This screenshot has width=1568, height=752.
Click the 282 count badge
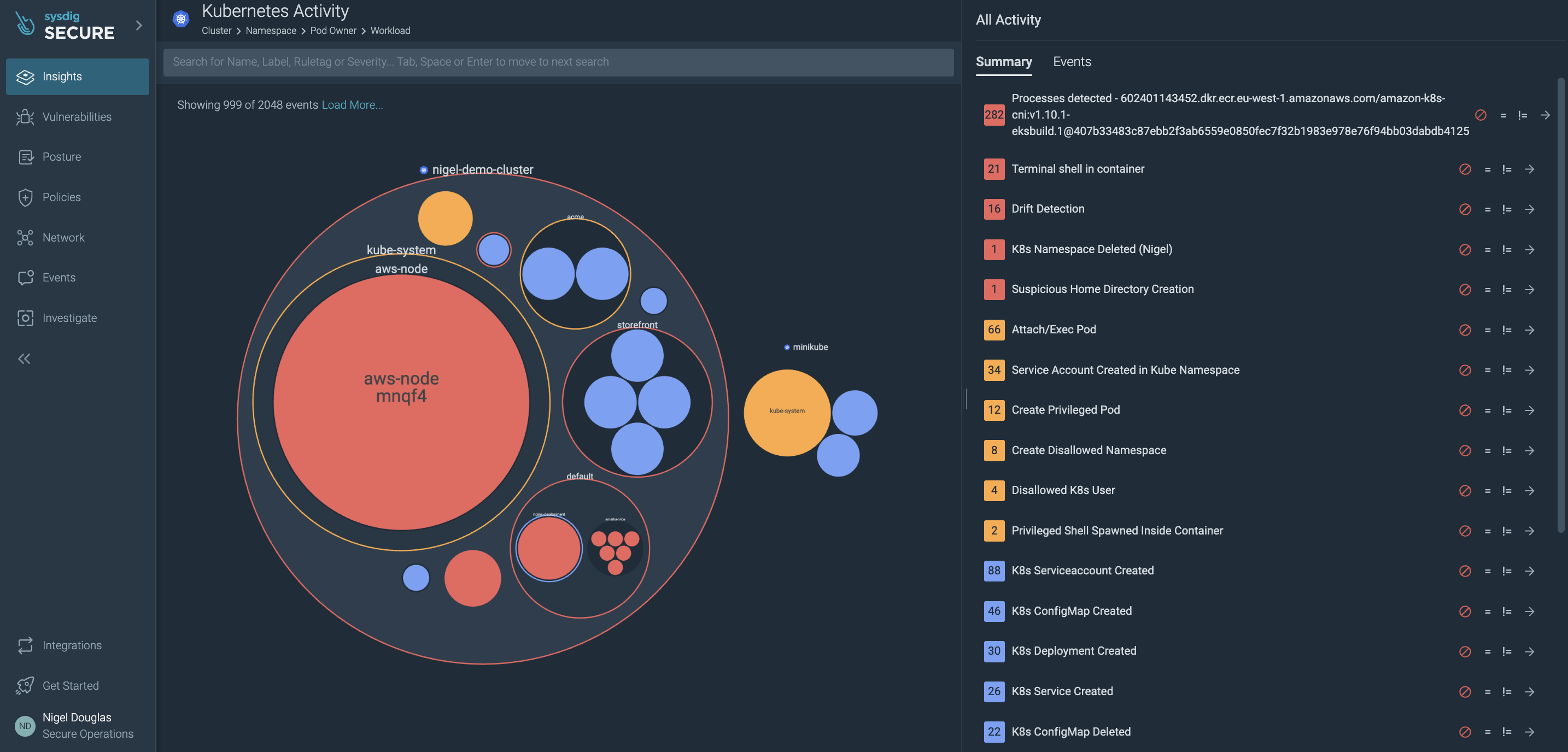coord(994,114)
